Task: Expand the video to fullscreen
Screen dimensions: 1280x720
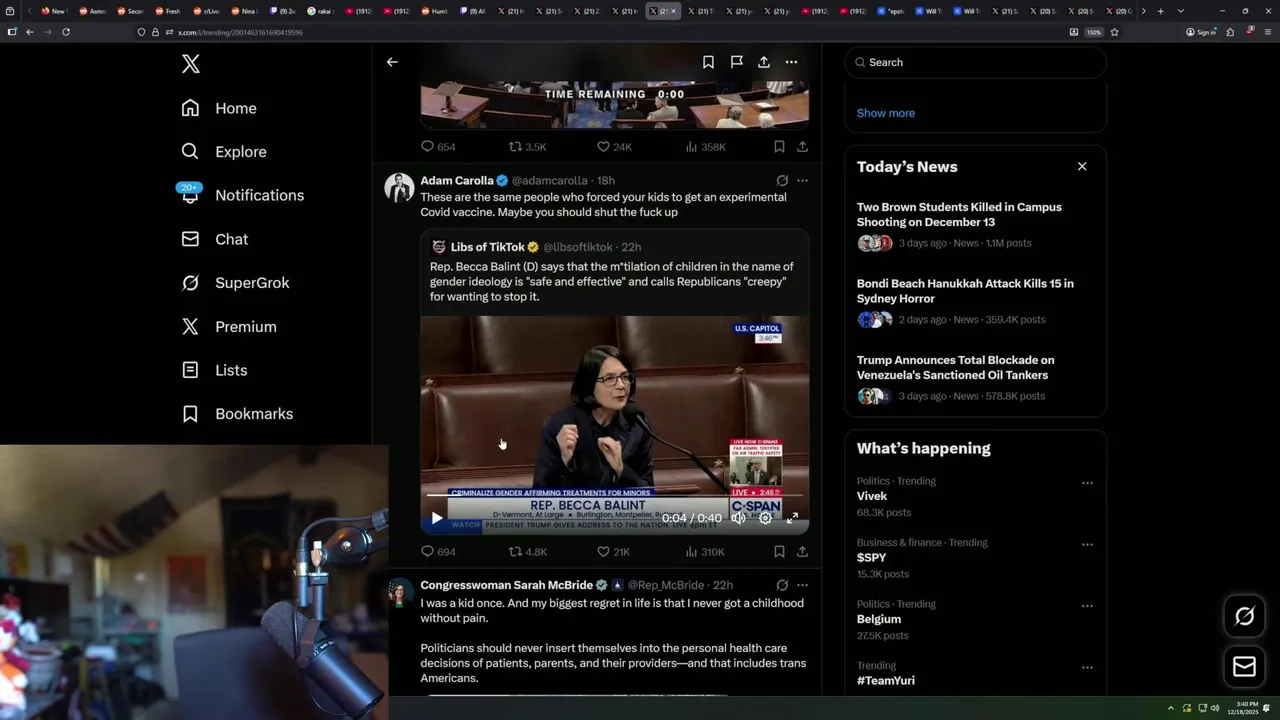Action: [792, 518]
